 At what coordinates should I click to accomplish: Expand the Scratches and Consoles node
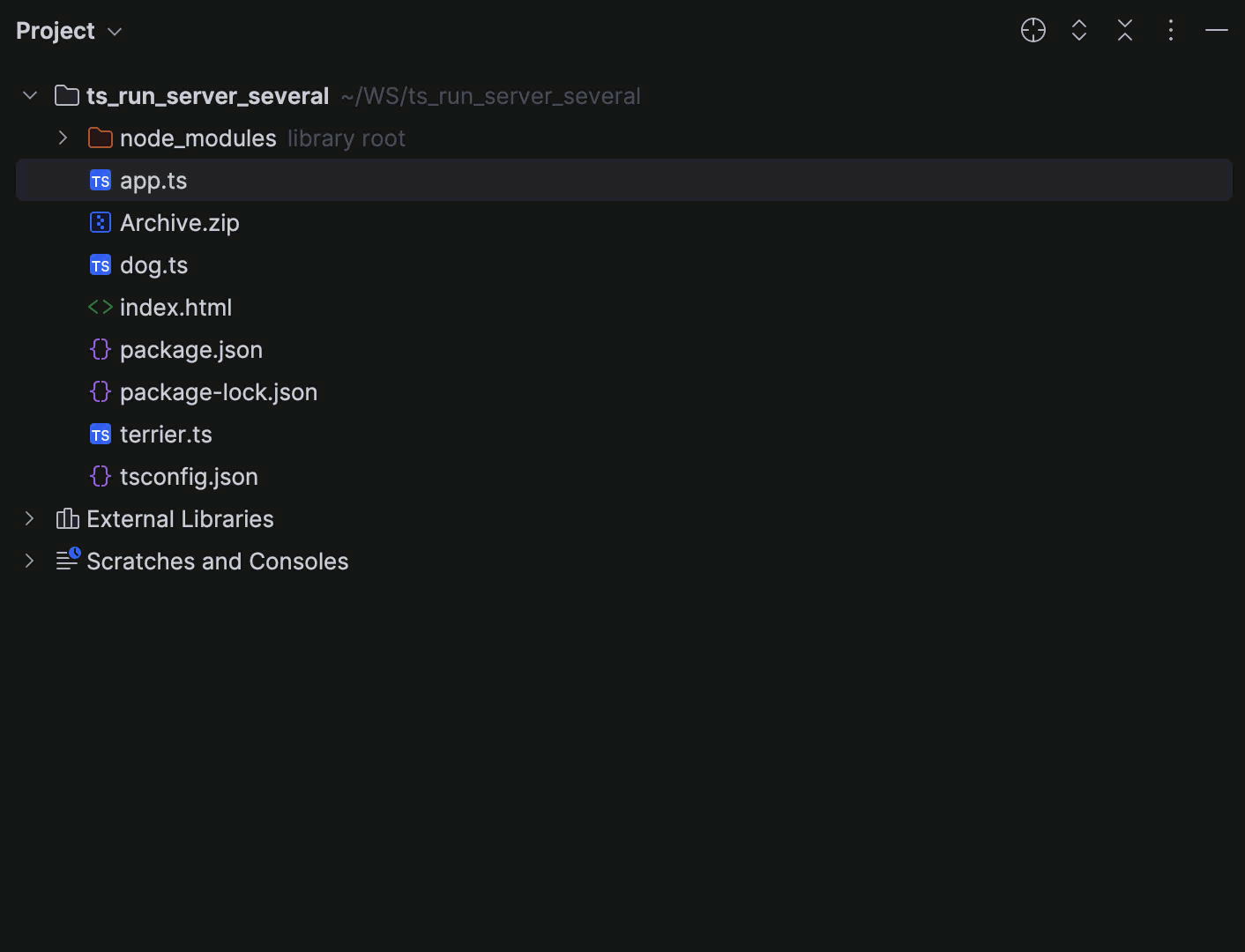click(x=29, y=561)
